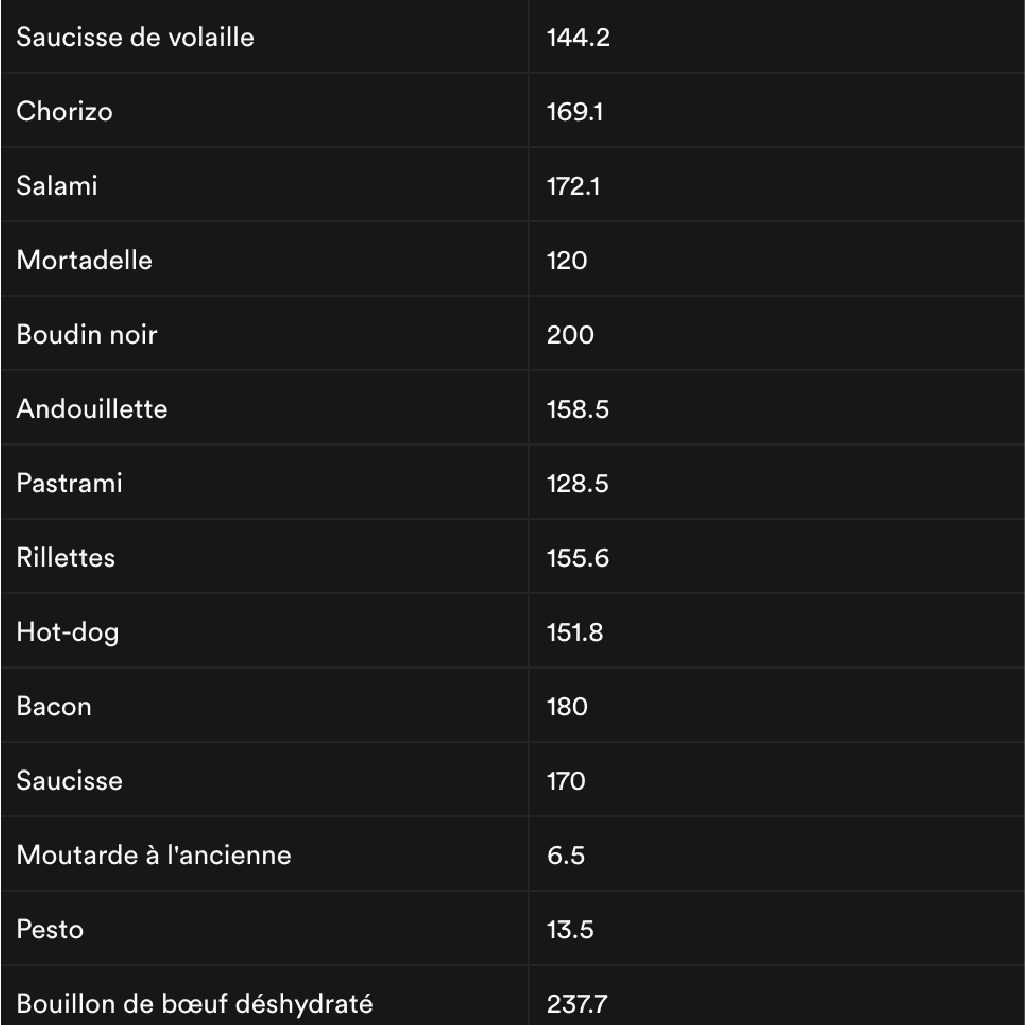Select the Rillettes cell

(x=66, y=557)
